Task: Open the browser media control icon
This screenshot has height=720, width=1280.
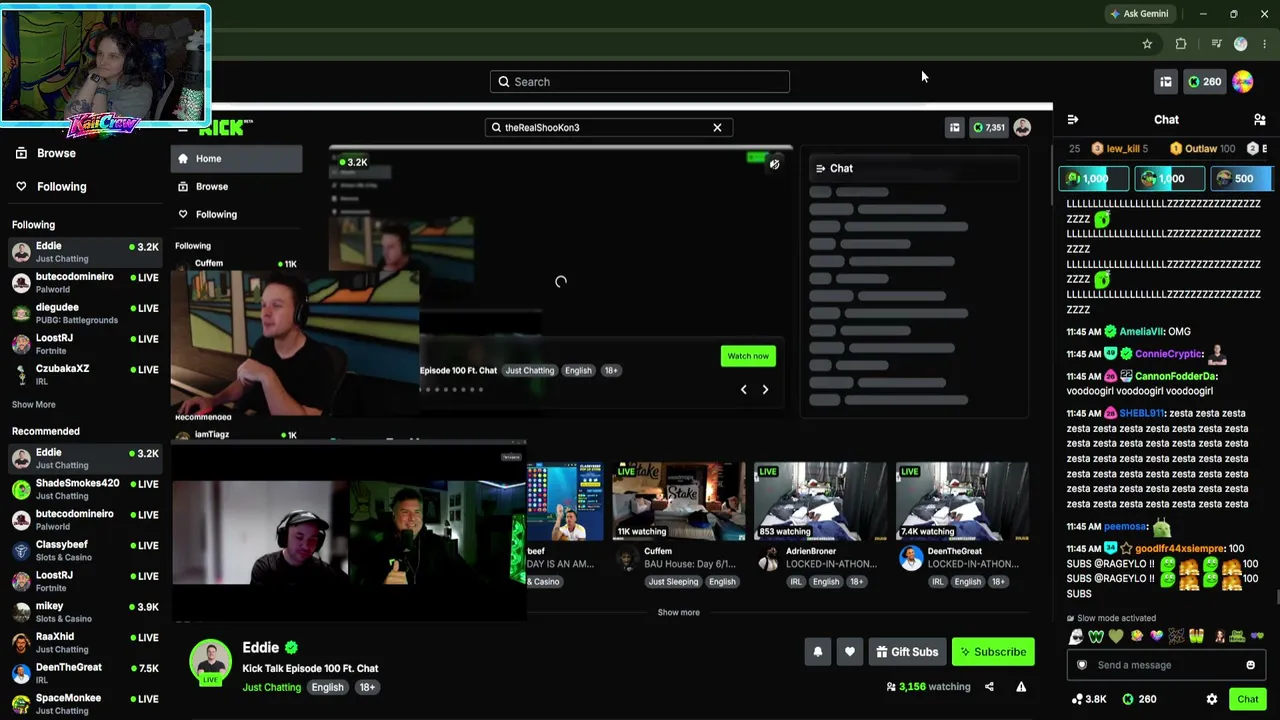Action: click(1216, 44)
